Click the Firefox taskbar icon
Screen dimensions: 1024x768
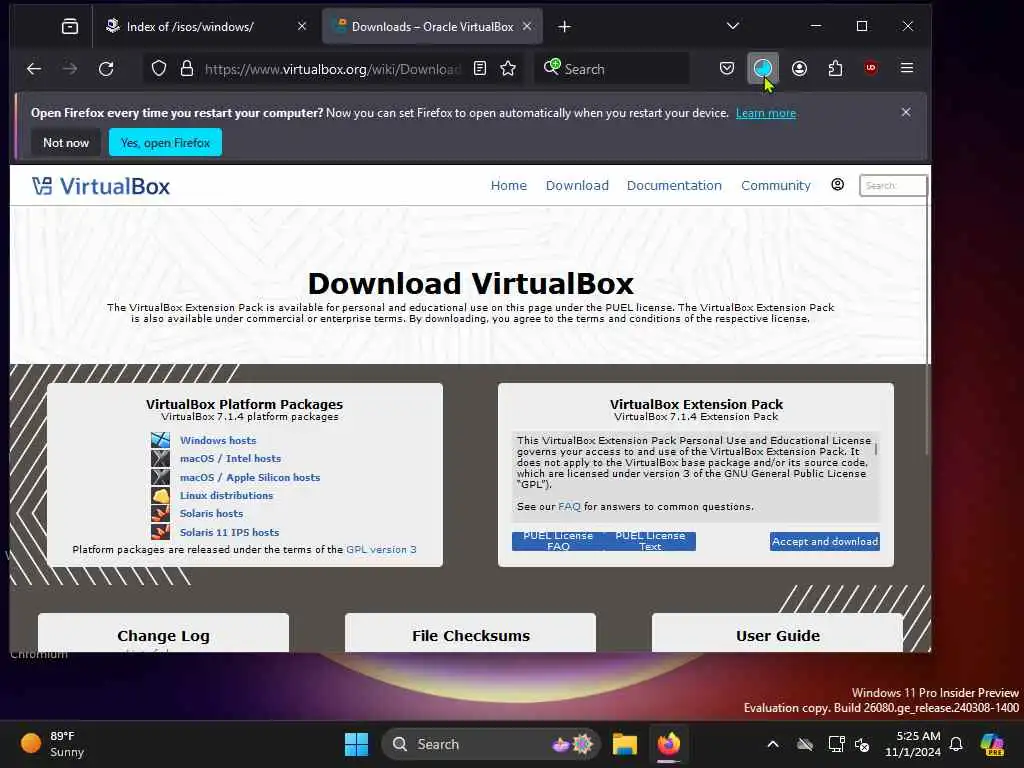click(669, 744)
